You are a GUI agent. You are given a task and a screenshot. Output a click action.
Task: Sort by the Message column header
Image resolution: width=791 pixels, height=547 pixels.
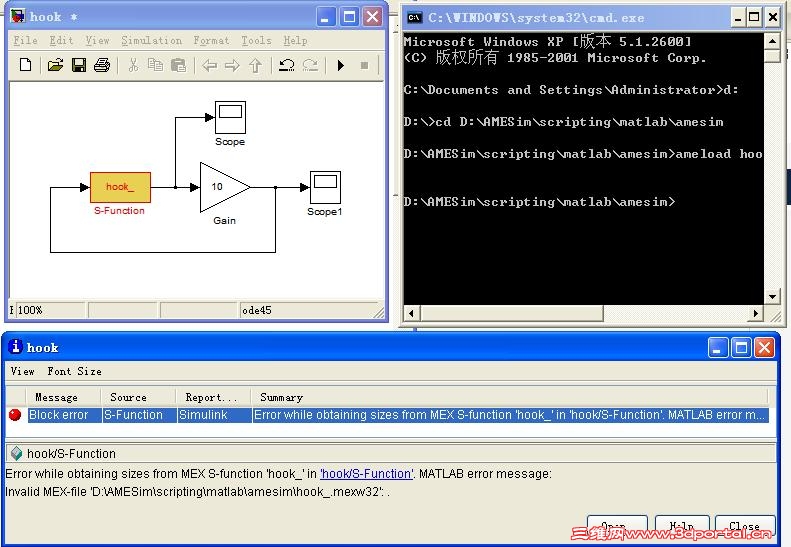(x=64, y=397)
